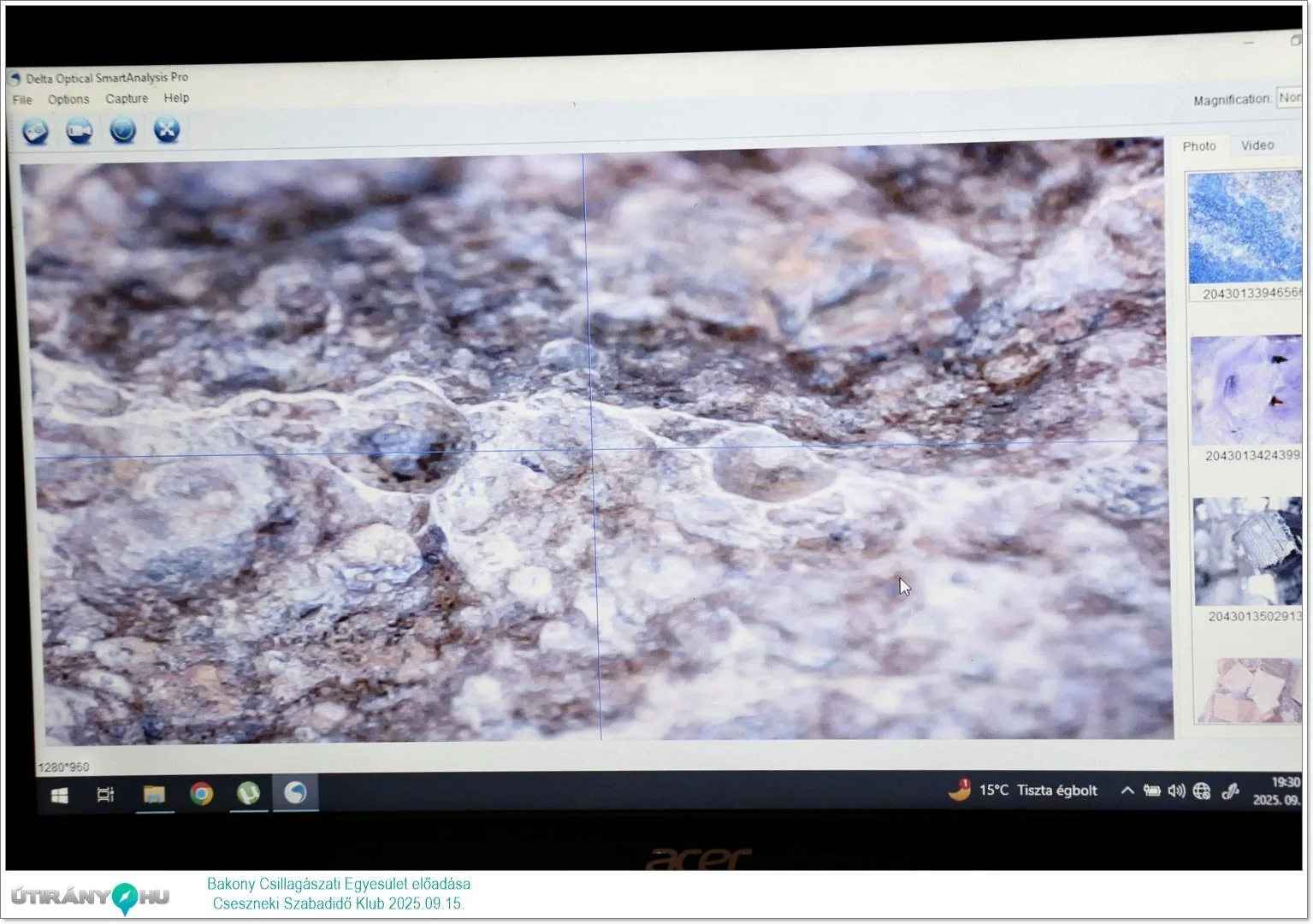The image size is (1313, 924).
Task: Open the Options menu
Action: (68, 99)
